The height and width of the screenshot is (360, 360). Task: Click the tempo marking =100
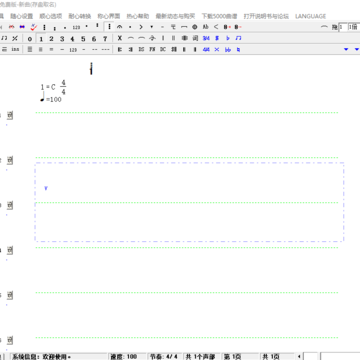click(x=51, y=98)
